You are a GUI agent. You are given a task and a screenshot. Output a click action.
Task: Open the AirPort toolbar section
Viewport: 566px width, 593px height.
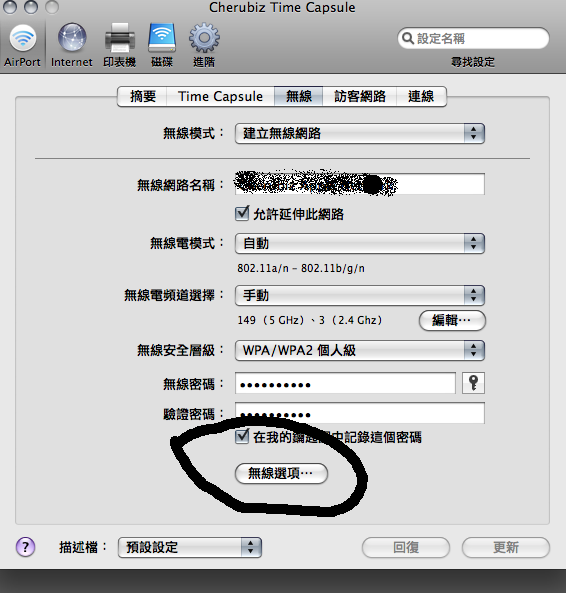tap(22, 45)
